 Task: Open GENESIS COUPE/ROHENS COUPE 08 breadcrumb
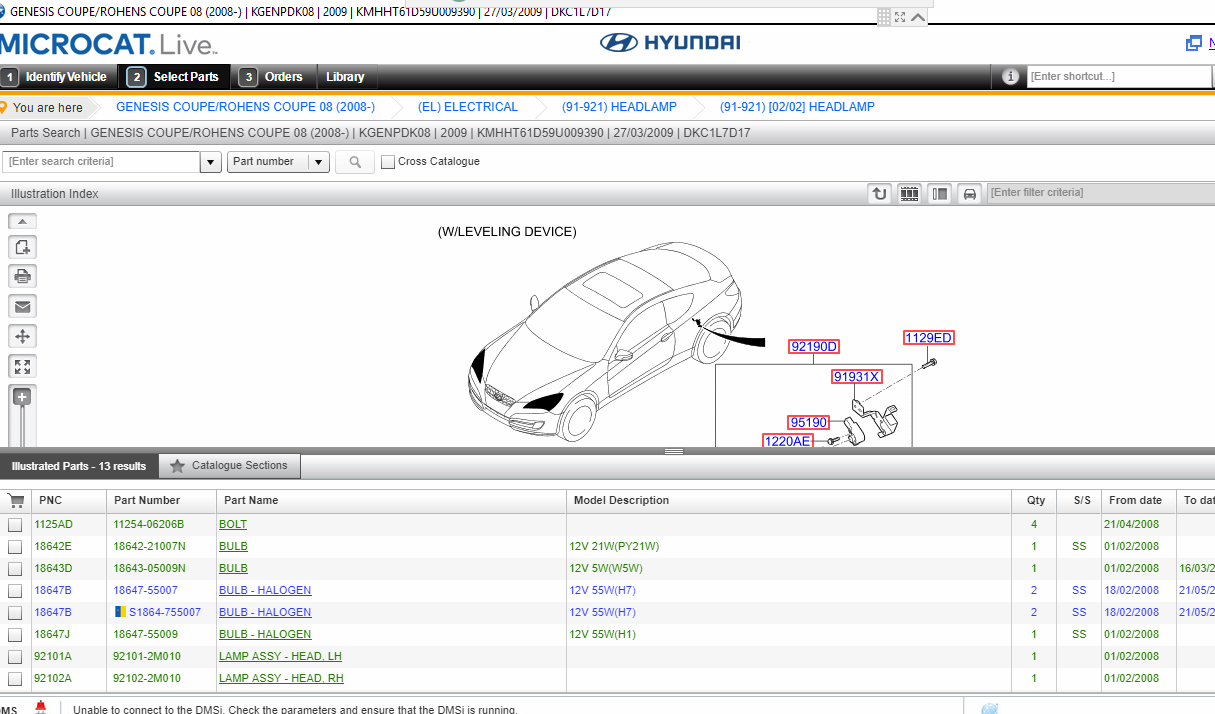coord(246,107)
